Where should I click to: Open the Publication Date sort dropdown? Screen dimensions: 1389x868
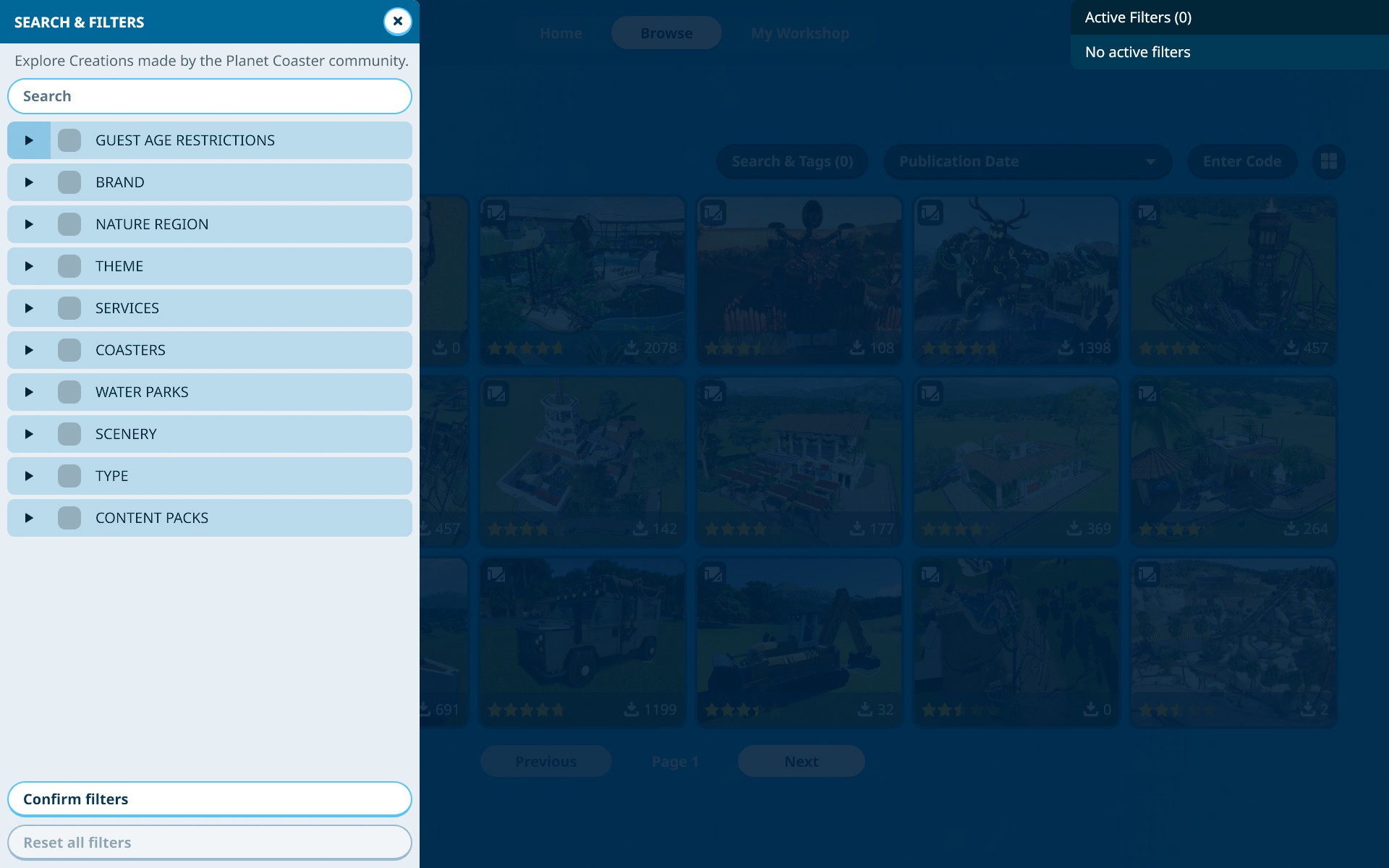pyautogui.click(x=1027, y=161)
